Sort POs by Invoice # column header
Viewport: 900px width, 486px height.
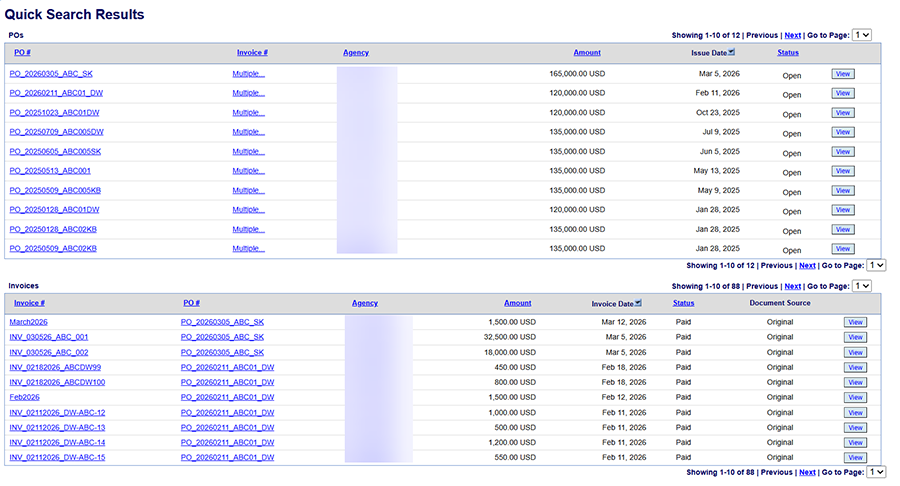click(x=253, y=52)
